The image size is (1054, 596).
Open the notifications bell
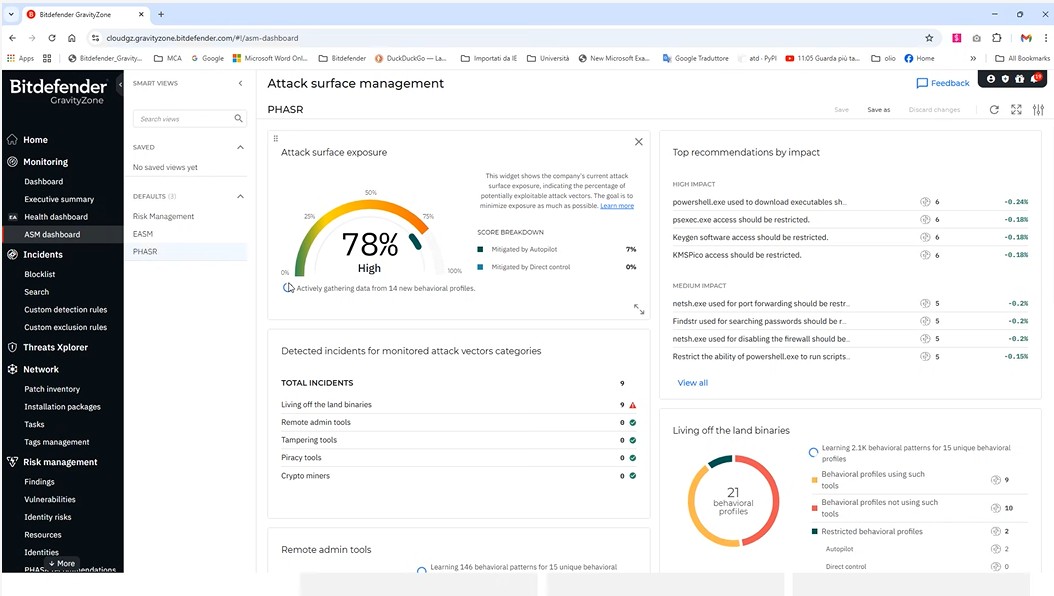click(1034, 79)
